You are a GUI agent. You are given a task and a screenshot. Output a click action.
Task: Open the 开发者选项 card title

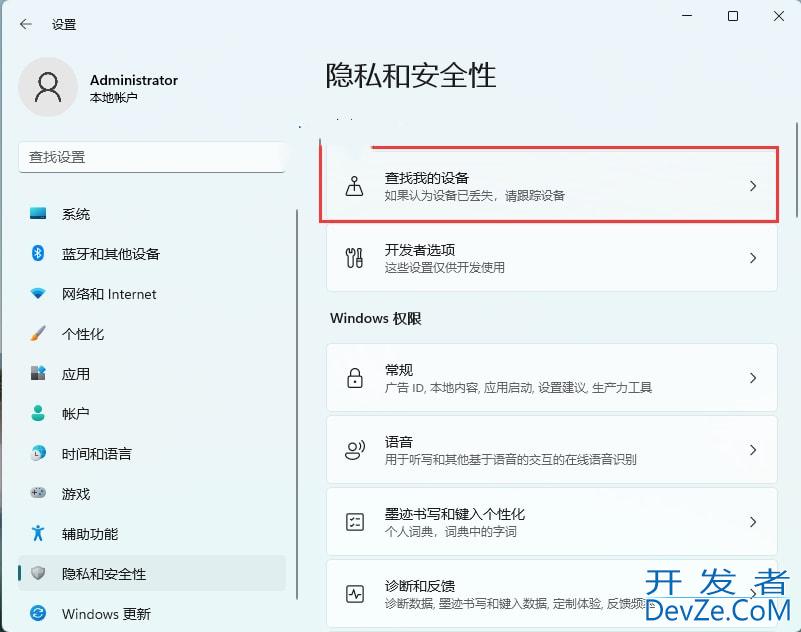(420, 250)
